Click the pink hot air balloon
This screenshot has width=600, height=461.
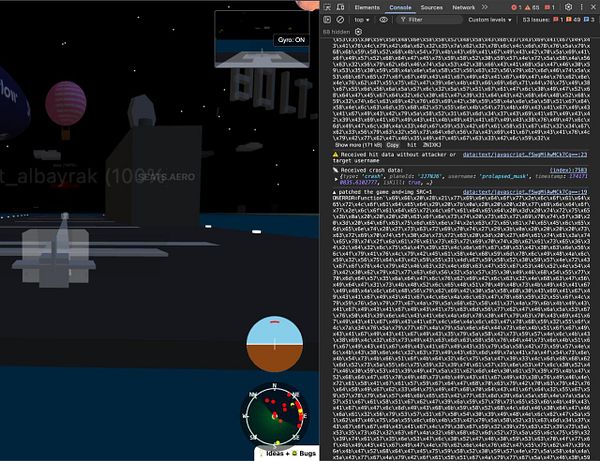pos(66,104)
